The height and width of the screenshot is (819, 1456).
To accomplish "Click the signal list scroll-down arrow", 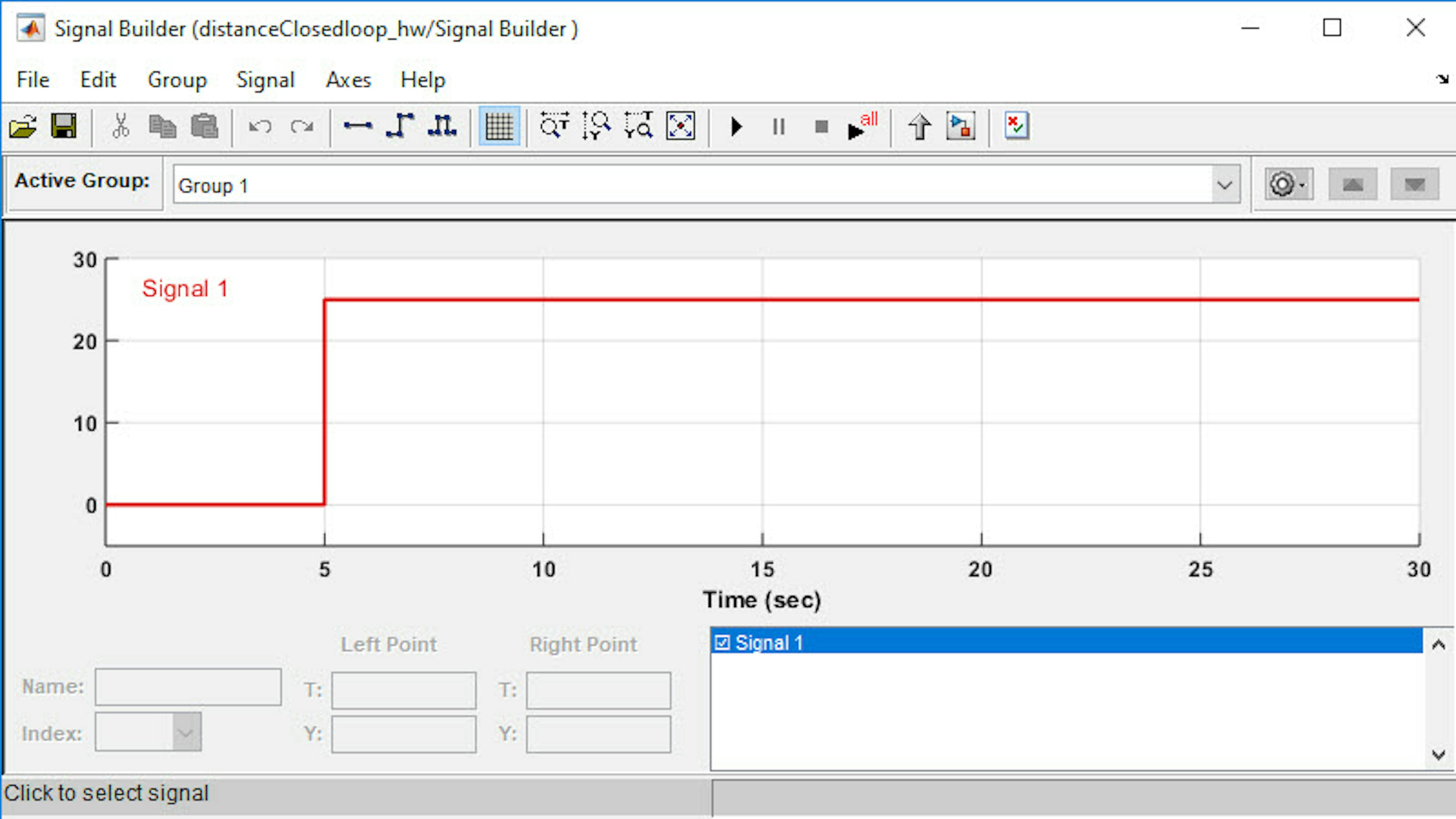I will pyautogui.click(x=1439, y=754).
